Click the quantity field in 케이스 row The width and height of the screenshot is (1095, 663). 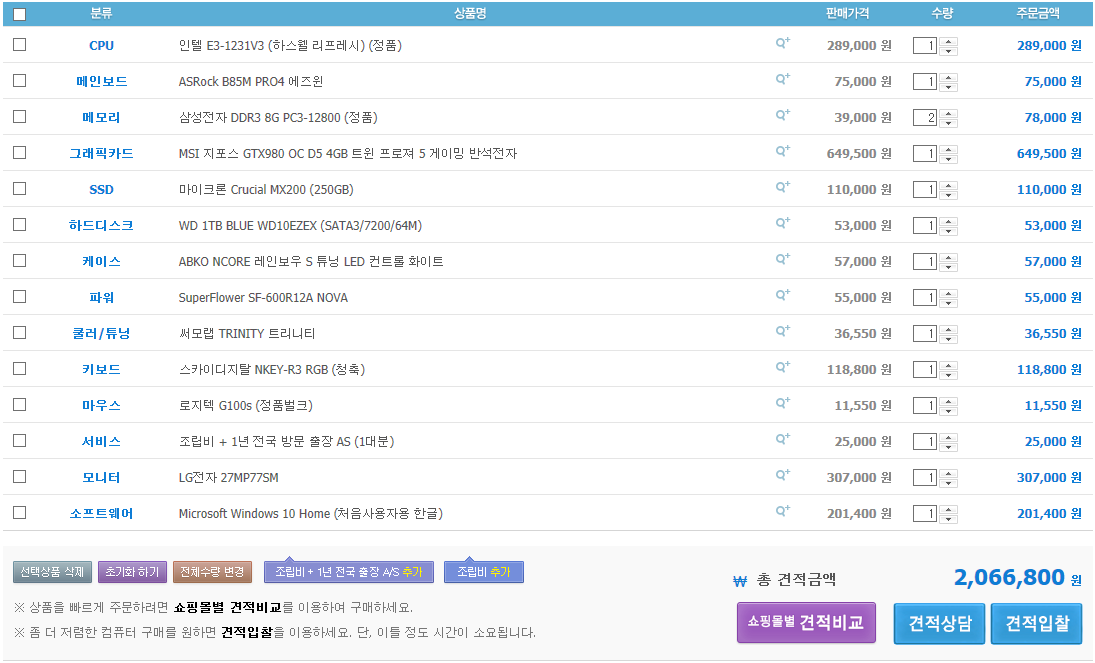coord(925,261)
